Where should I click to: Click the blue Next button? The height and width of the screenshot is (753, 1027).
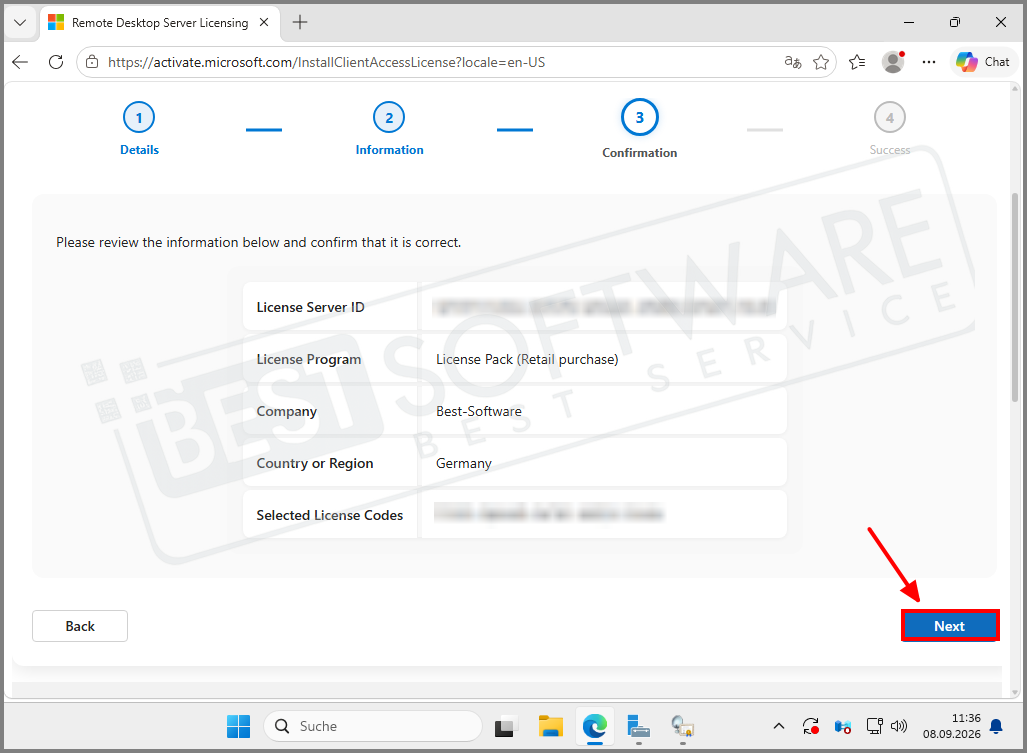950,626
